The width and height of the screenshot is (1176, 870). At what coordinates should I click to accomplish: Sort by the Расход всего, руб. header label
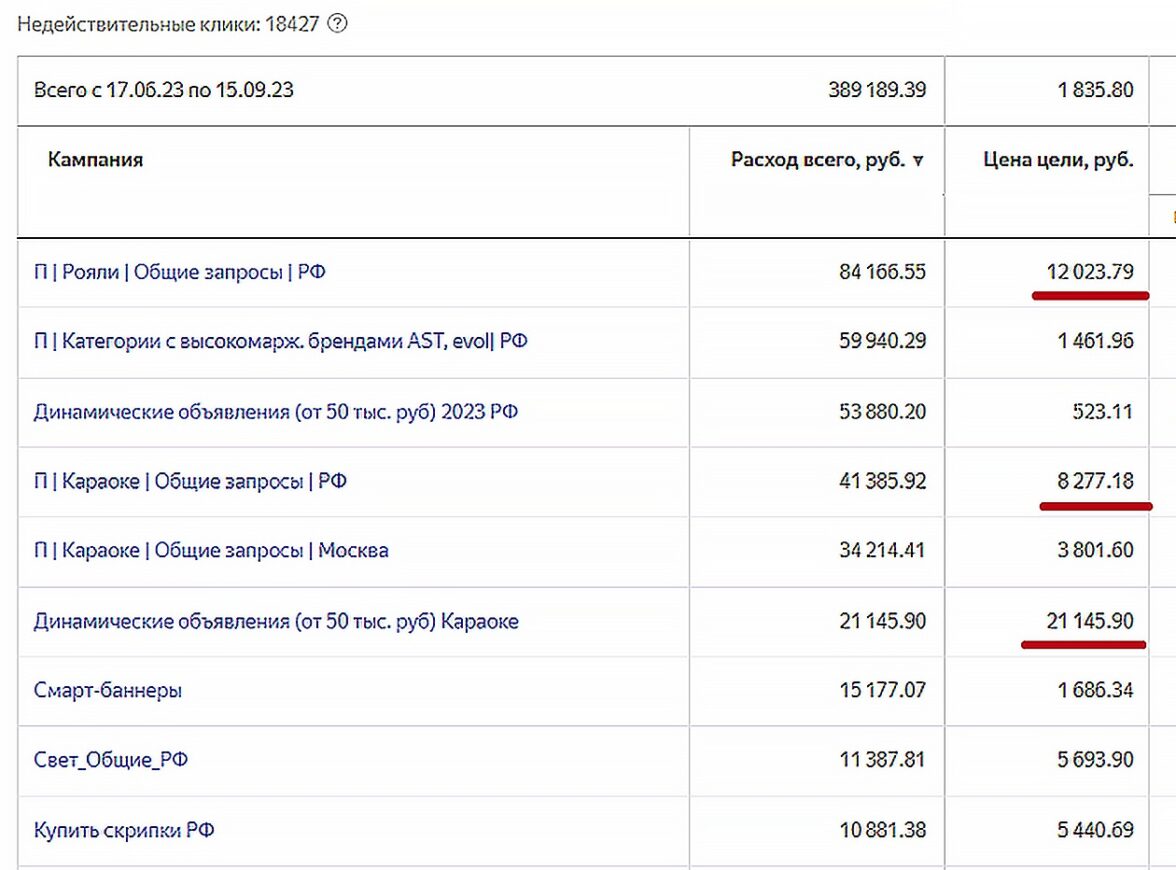click(818, 160)
